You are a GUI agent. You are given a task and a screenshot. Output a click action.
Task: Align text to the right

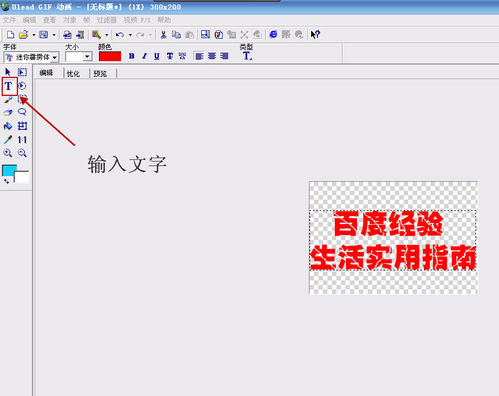point(225,56)
